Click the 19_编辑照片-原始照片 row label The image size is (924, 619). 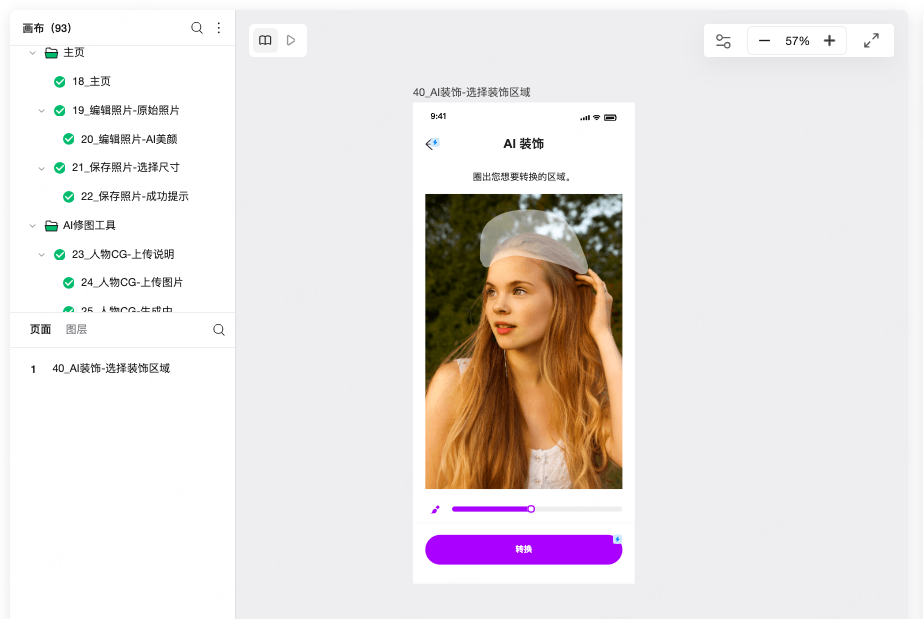(126, 110)
